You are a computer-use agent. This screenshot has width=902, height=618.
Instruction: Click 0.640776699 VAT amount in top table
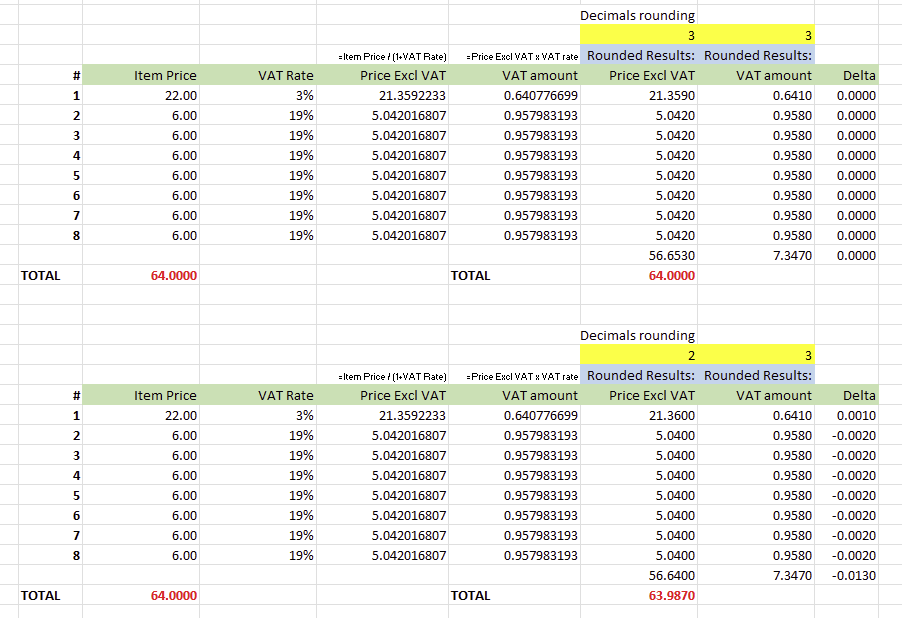tap(540, 95)
